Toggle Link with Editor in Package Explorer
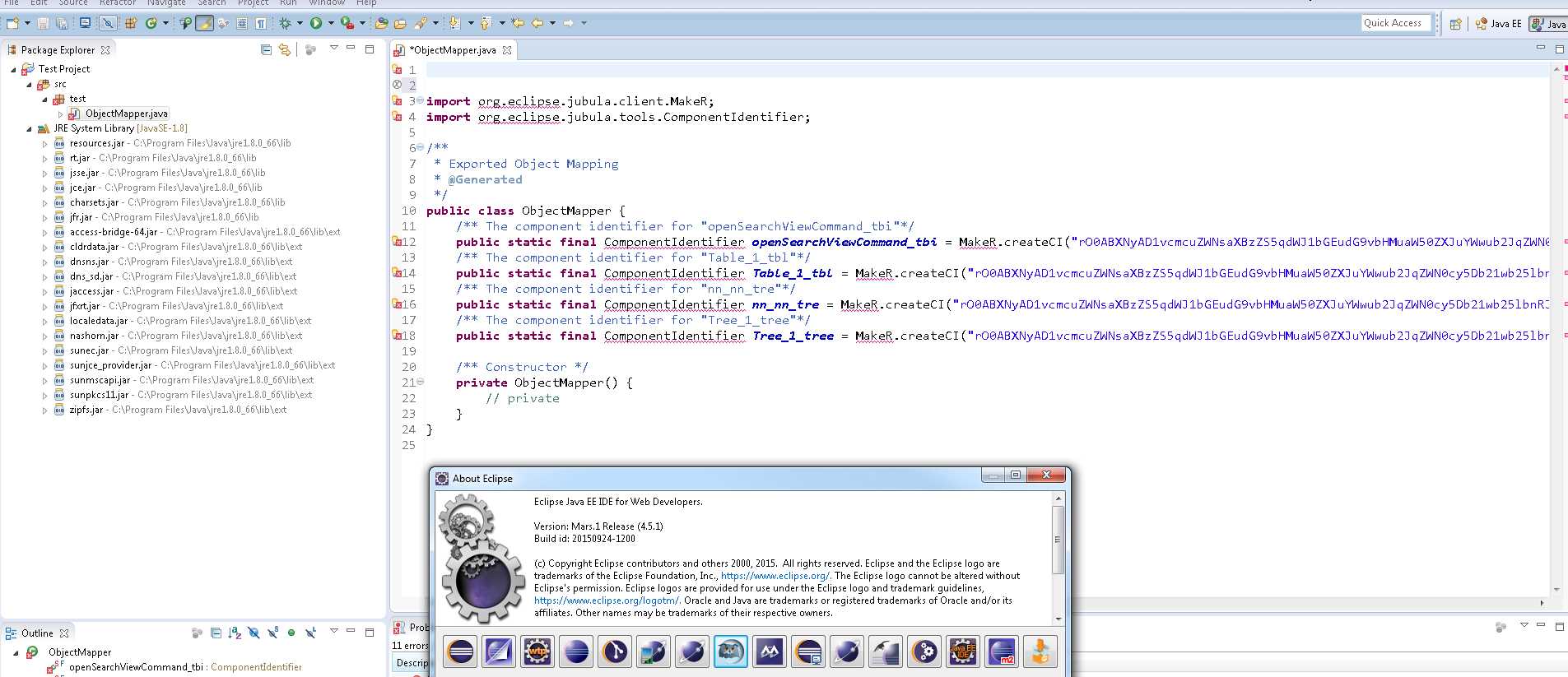 pos(285,50)
